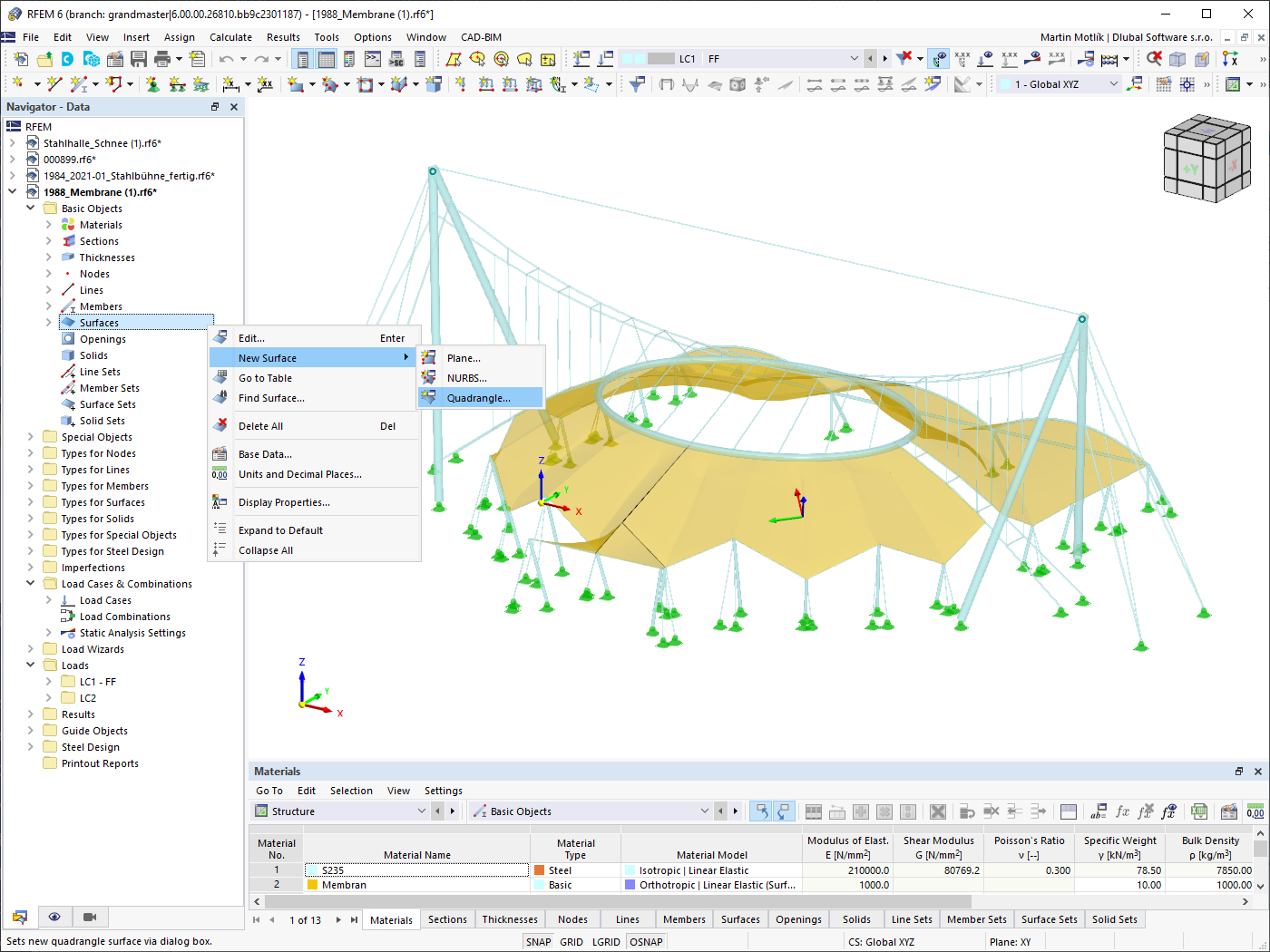Toggle the SNAP status bar button
The image size is (1270, 952).
pyautogui.click(x=538, y=942)
